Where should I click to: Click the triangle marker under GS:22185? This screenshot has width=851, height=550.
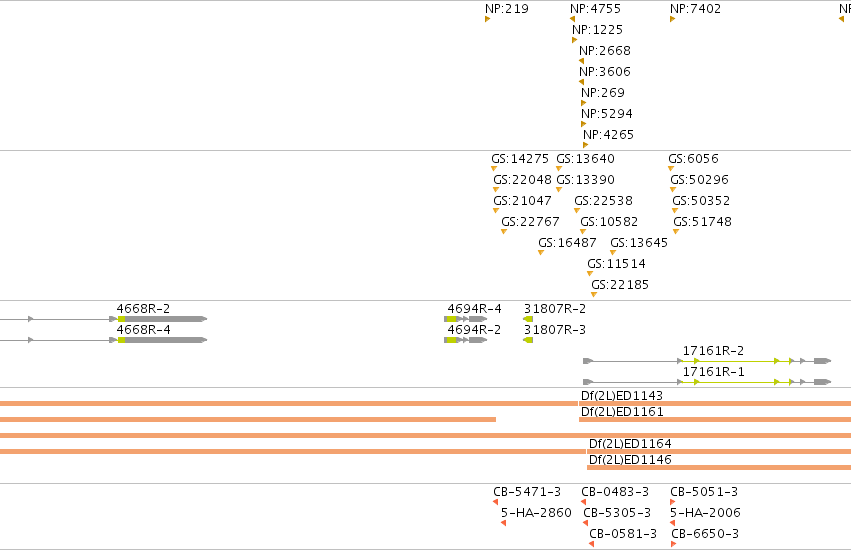coord(594,294)
